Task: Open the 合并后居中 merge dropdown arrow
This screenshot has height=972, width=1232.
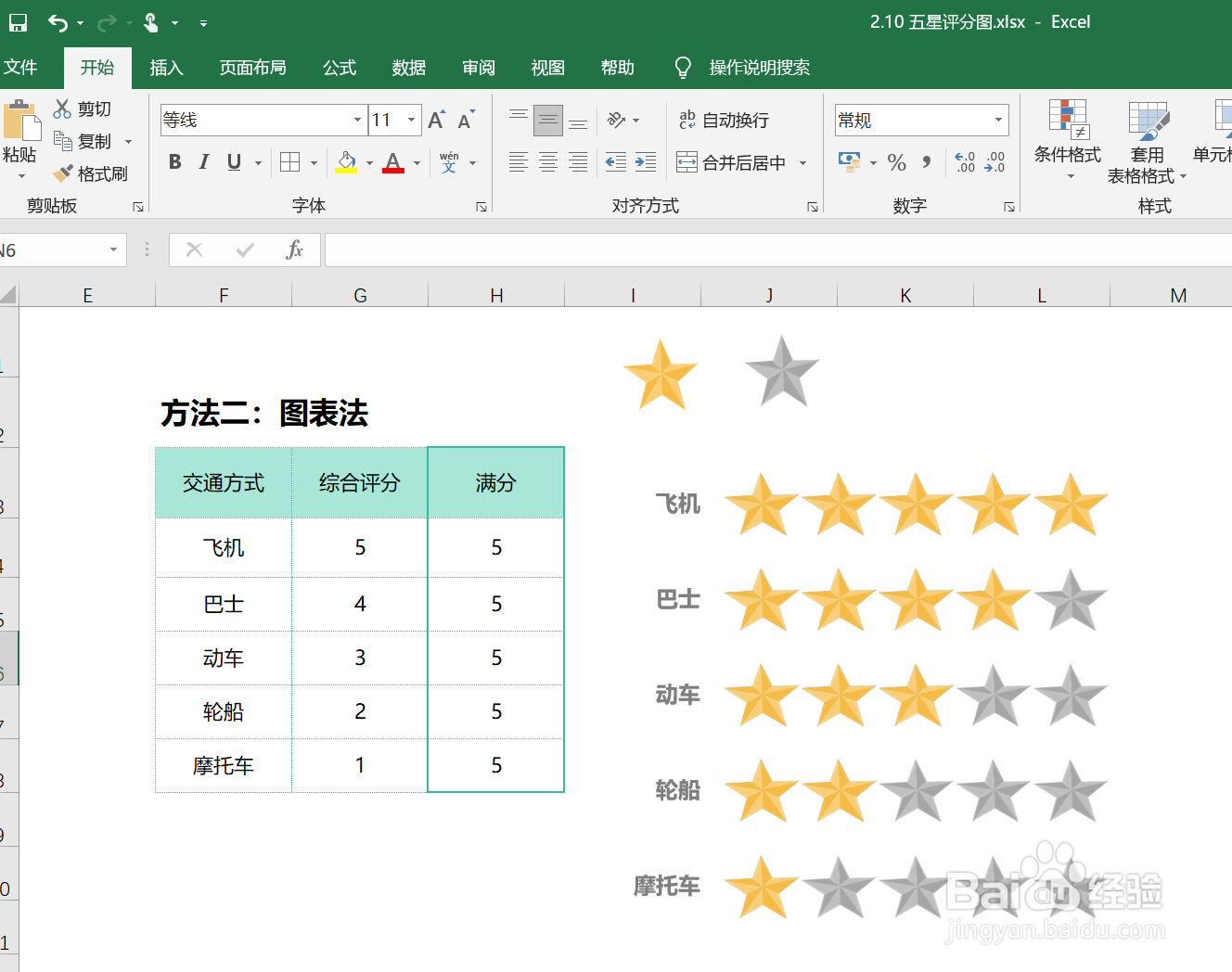Action: (x=803, y=162)
